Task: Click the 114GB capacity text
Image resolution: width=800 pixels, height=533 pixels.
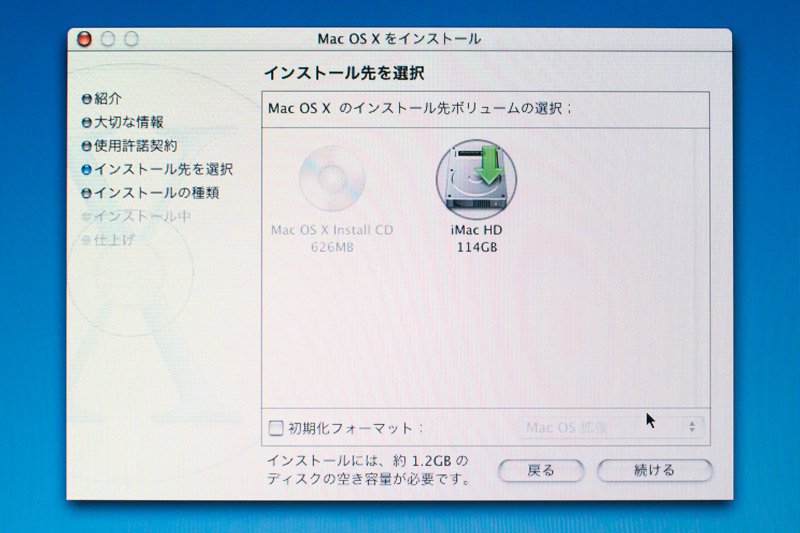Action: coord(477,247)
